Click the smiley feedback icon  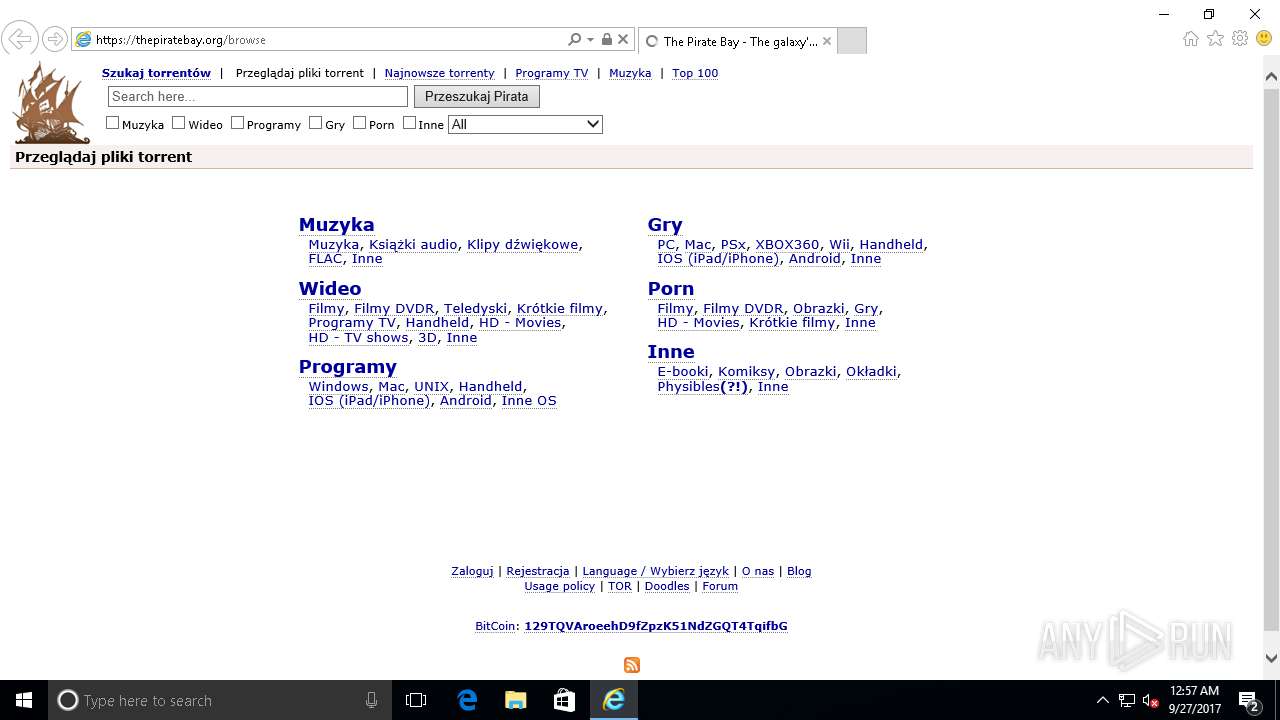pos(1264,39)
